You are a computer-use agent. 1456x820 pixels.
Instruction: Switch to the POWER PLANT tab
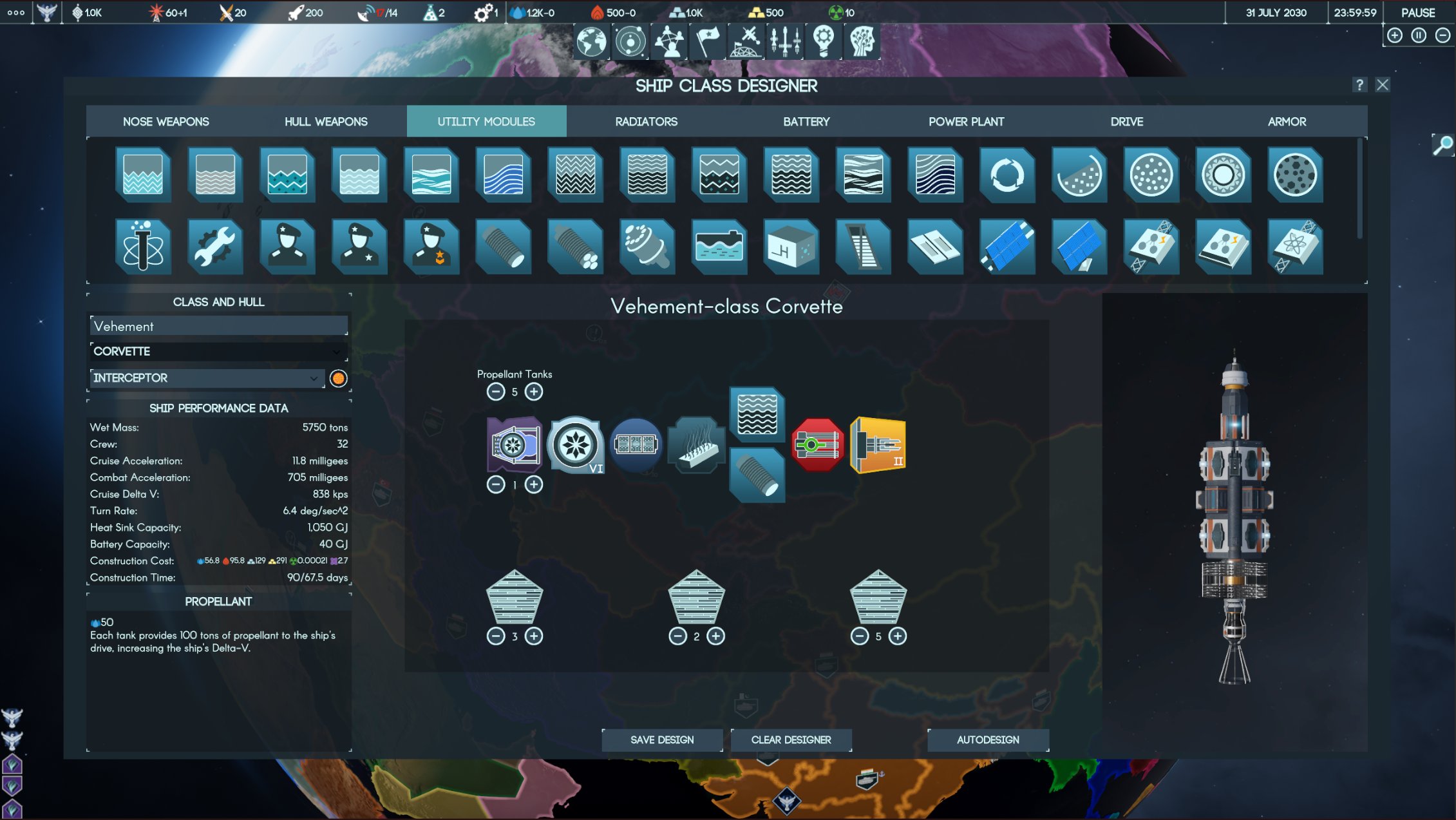pos(967,121)
